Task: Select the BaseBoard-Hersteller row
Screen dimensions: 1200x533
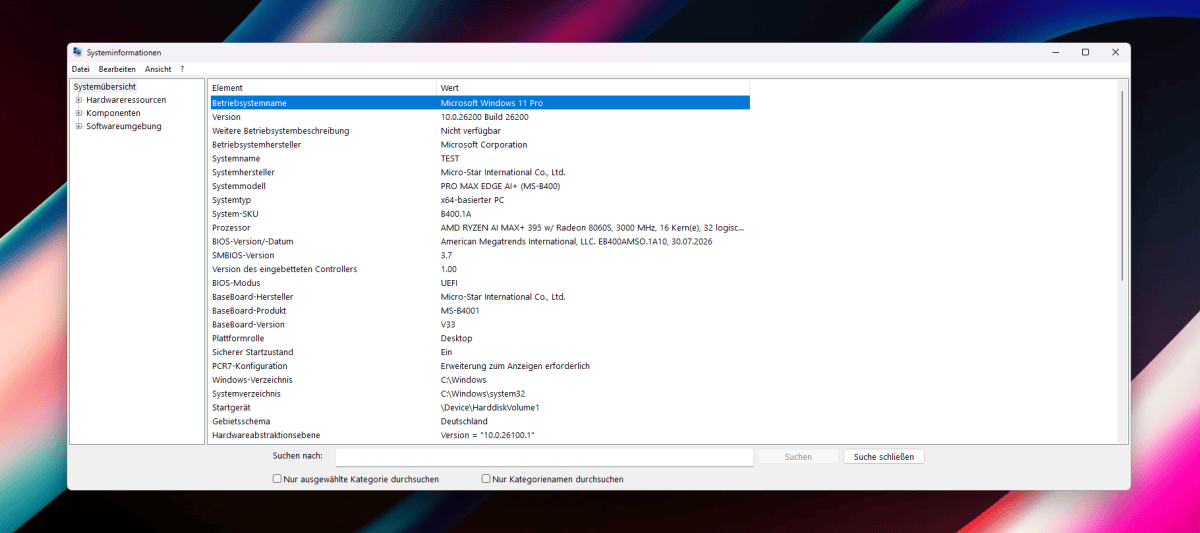Action: tap(479, 297)
